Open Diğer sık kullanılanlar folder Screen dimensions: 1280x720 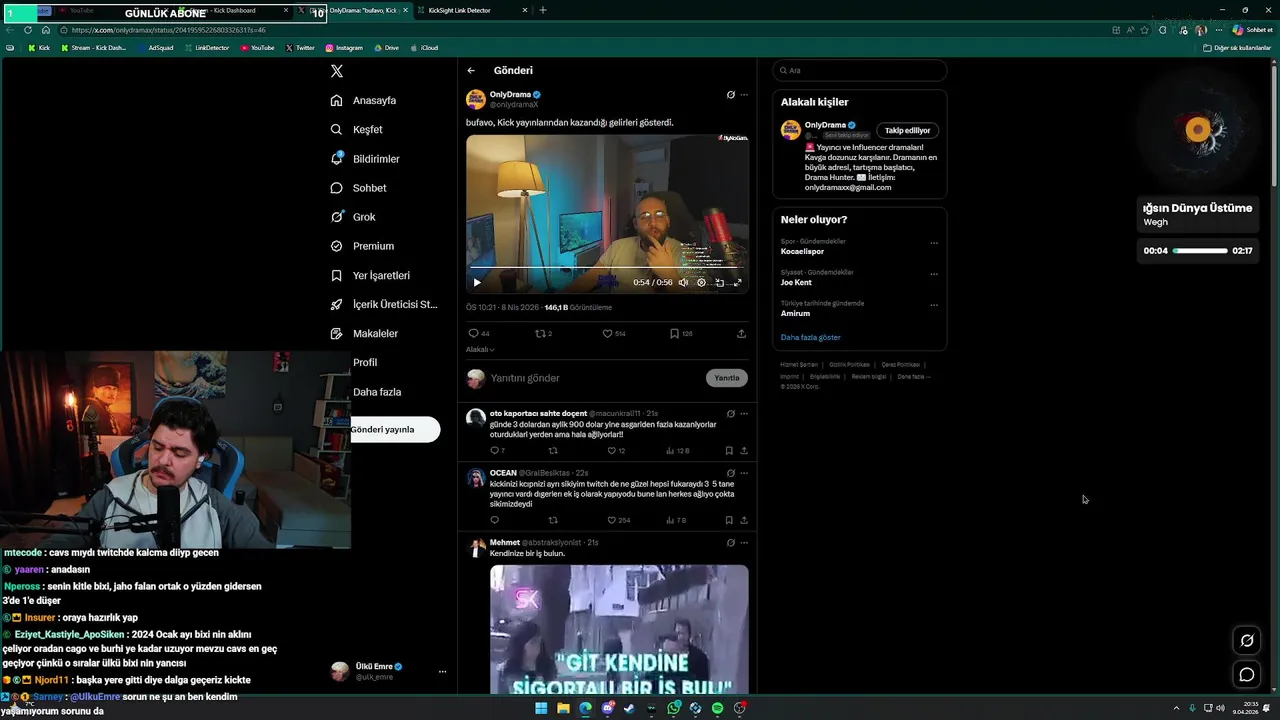(1237, 48)
